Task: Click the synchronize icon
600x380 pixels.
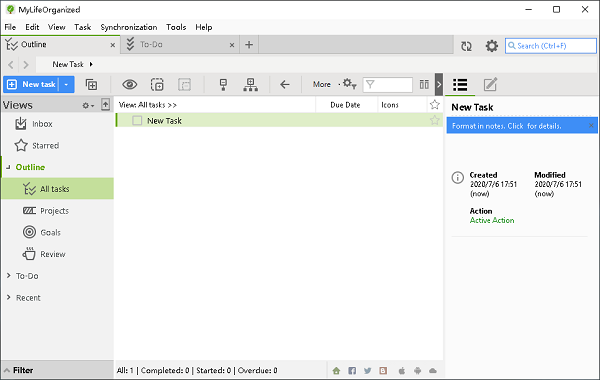Action: coord(466,46)
